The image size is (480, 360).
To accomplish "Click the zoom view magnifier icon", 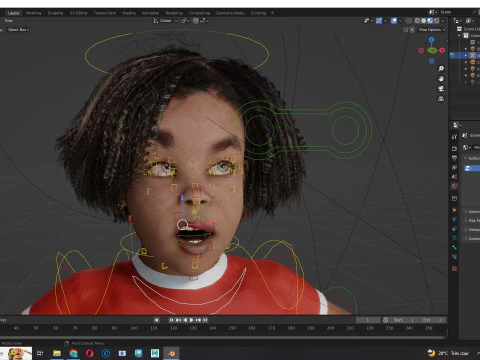I will coord(441,69).
